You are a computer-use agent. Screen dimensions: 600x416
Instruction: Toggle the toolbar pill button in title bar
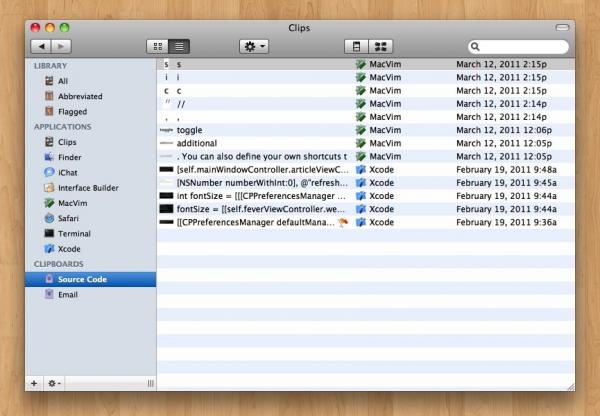point(562,28)
